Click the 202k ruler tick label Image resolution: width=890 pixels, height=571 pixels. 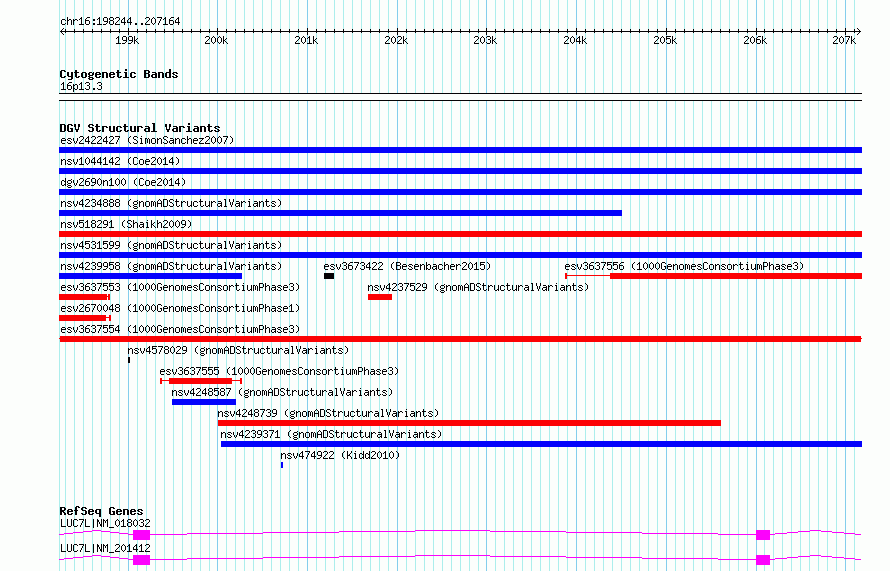pos(396,41)
